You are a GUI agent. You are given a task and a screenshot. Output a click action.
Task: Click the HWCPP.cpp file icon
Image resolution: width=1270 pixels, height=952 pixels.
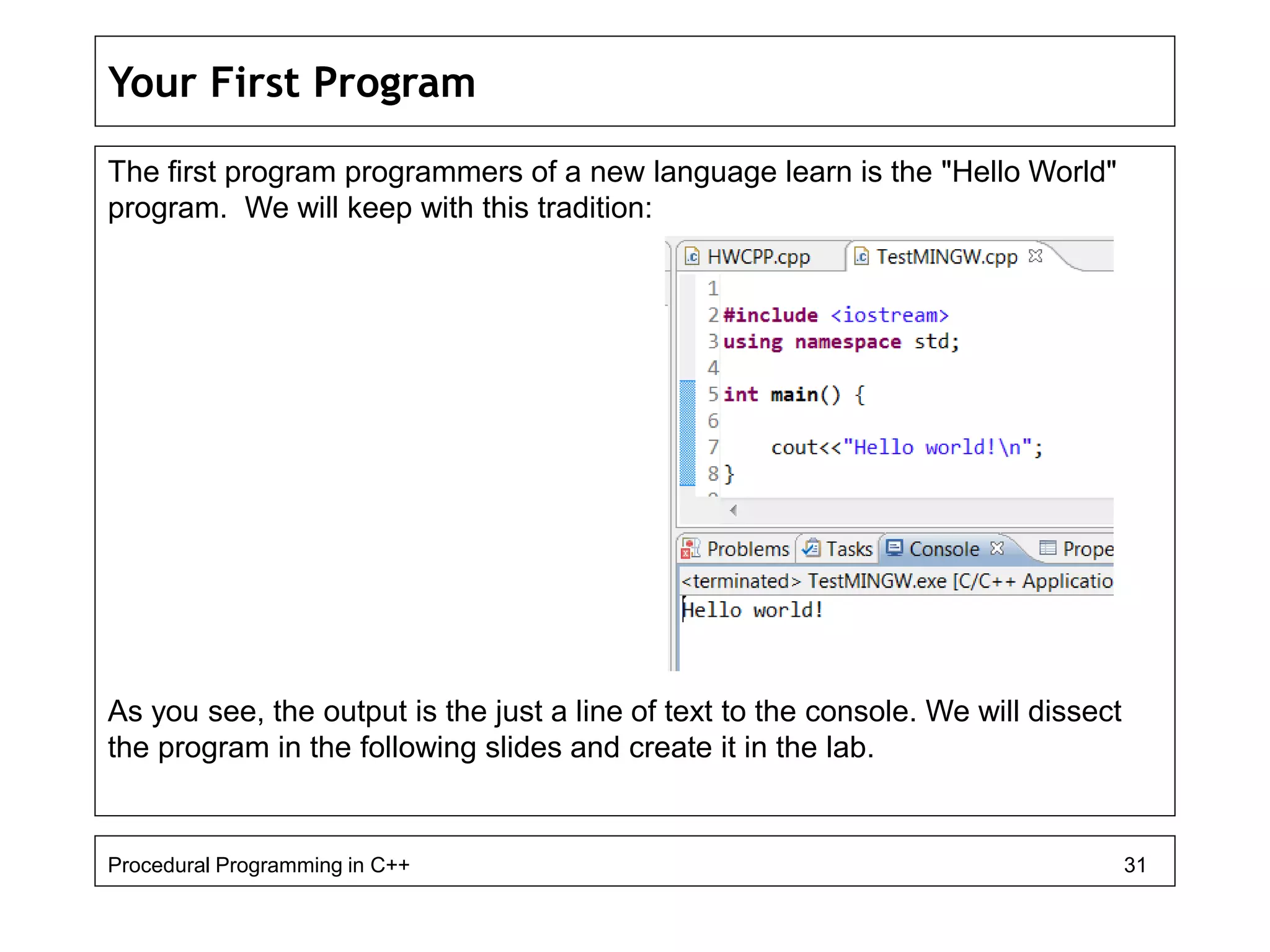(x=692, y=257)
